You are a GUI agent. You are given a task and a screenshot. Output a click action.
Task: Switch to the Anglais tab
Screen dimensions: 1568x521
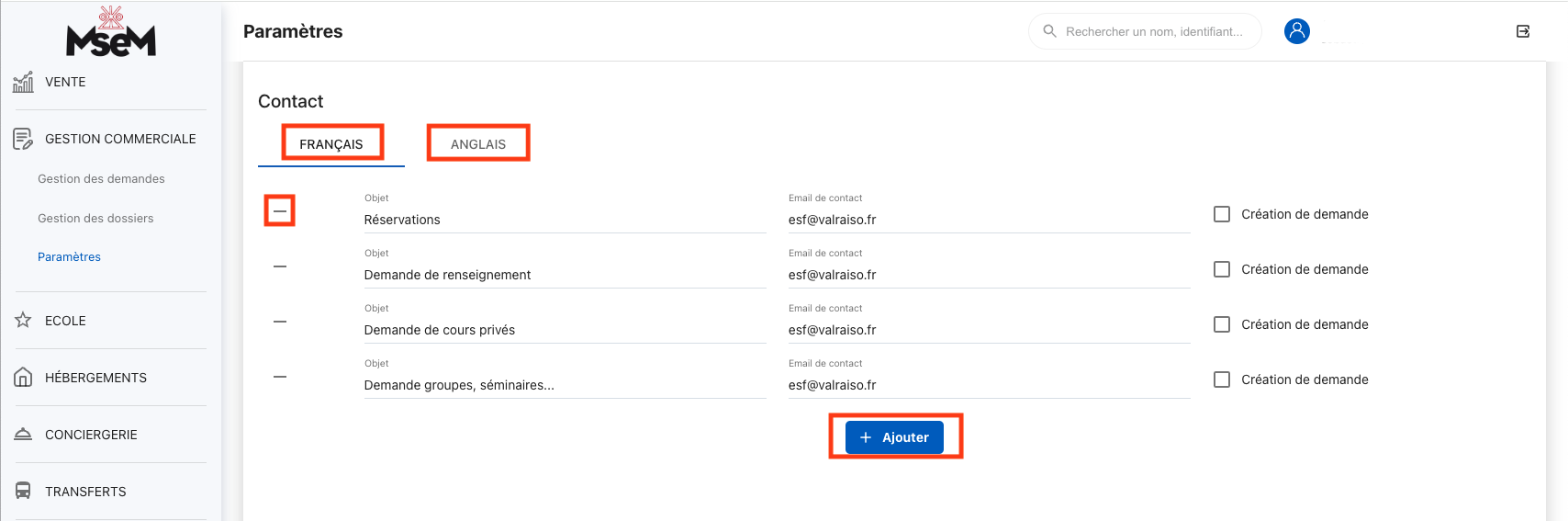point(477,144)
